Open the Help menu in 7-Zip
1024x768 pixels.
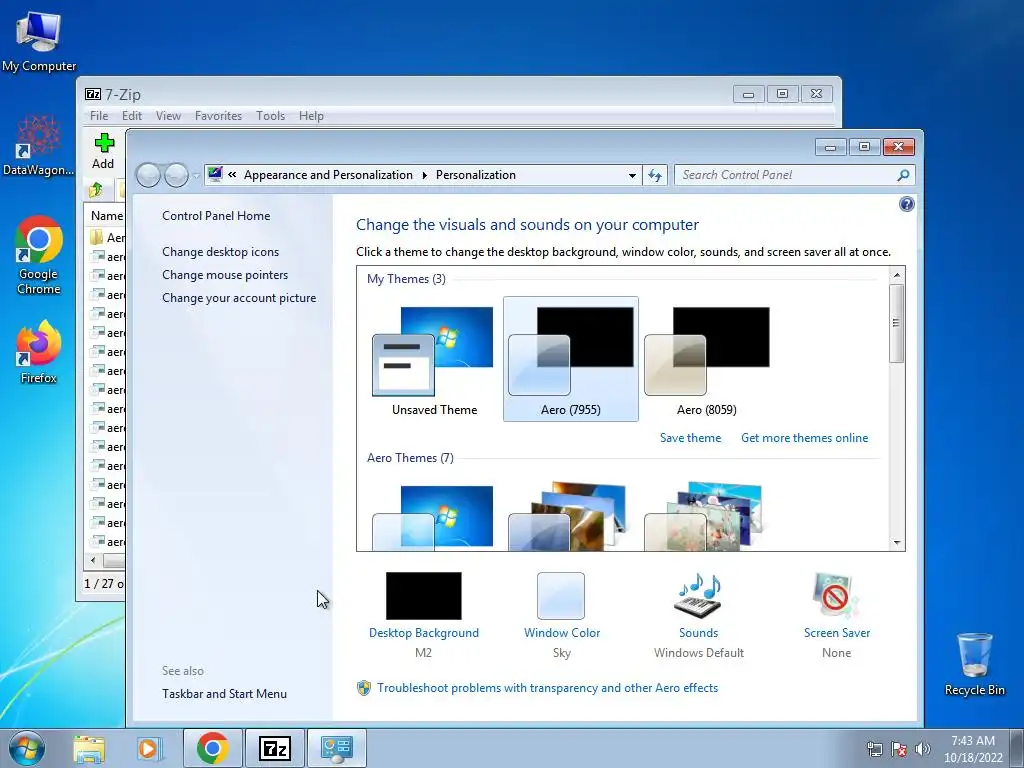[311, 116]
